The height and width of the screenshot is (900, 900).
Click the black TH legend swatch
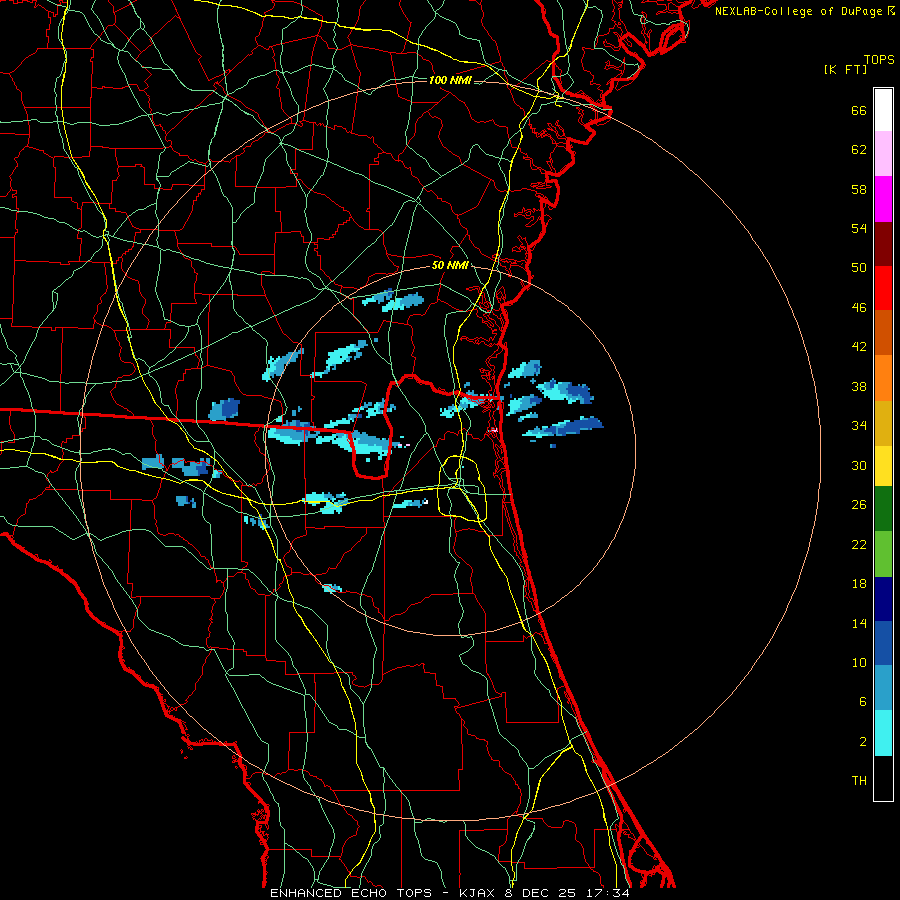pyautogui.click(x=883, y=778)
